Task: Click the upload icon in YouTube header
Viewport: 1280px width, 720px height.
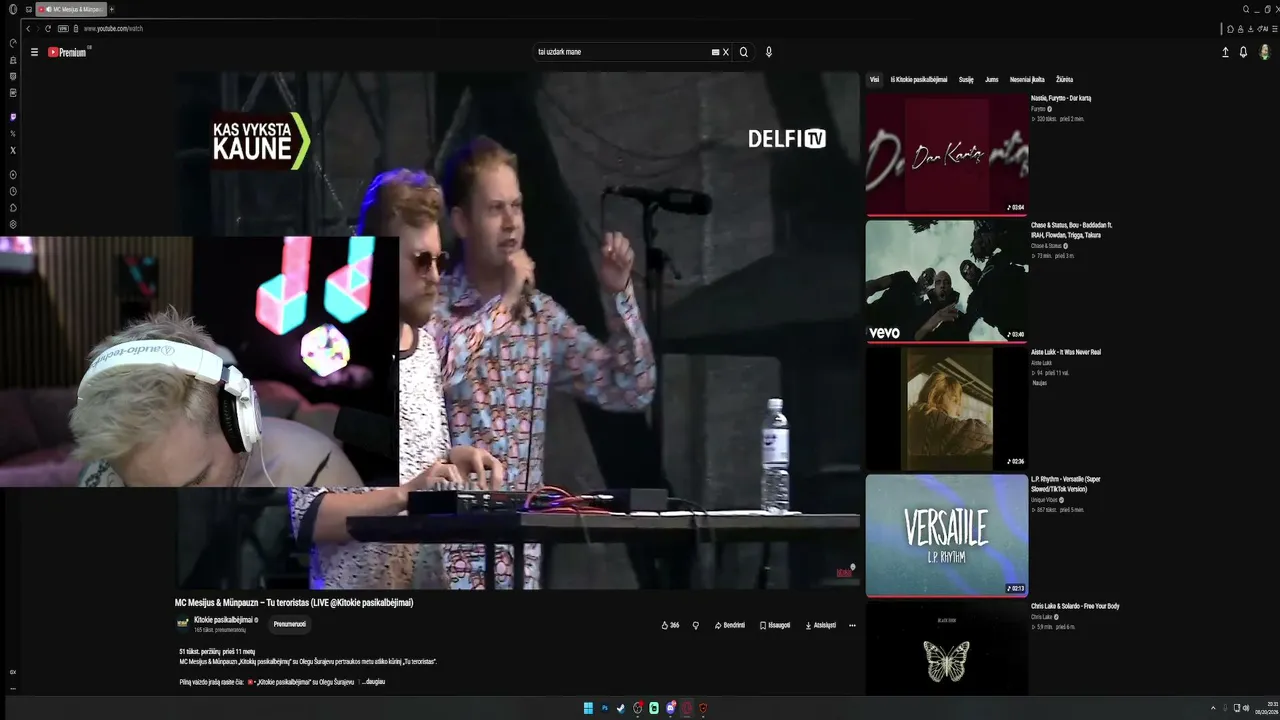Action: point(1225,52)
